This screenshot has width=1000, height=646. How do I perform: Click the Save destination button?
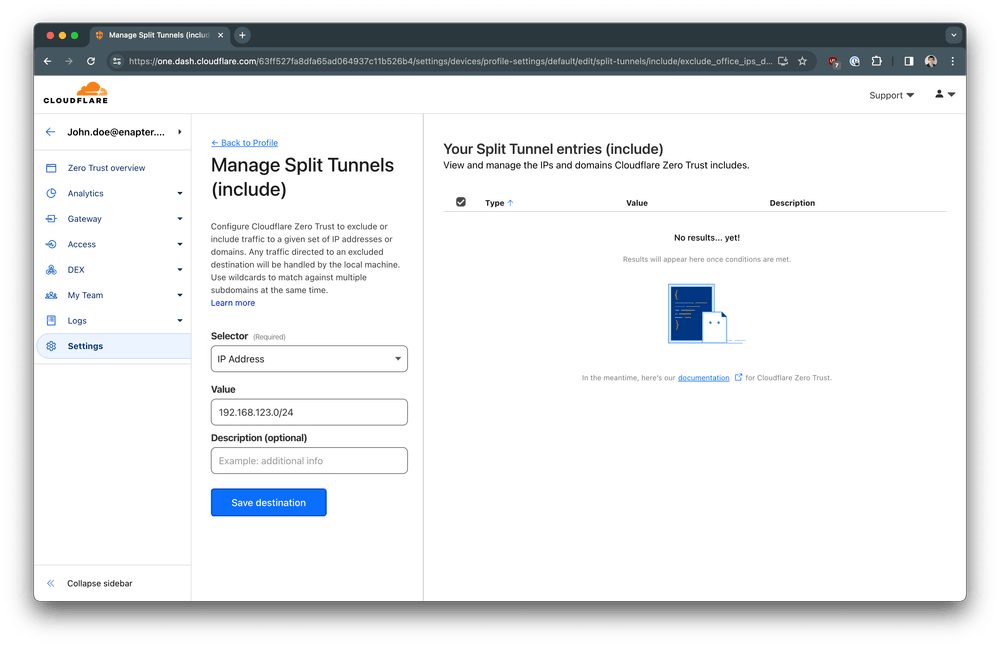tap(268, 502)
